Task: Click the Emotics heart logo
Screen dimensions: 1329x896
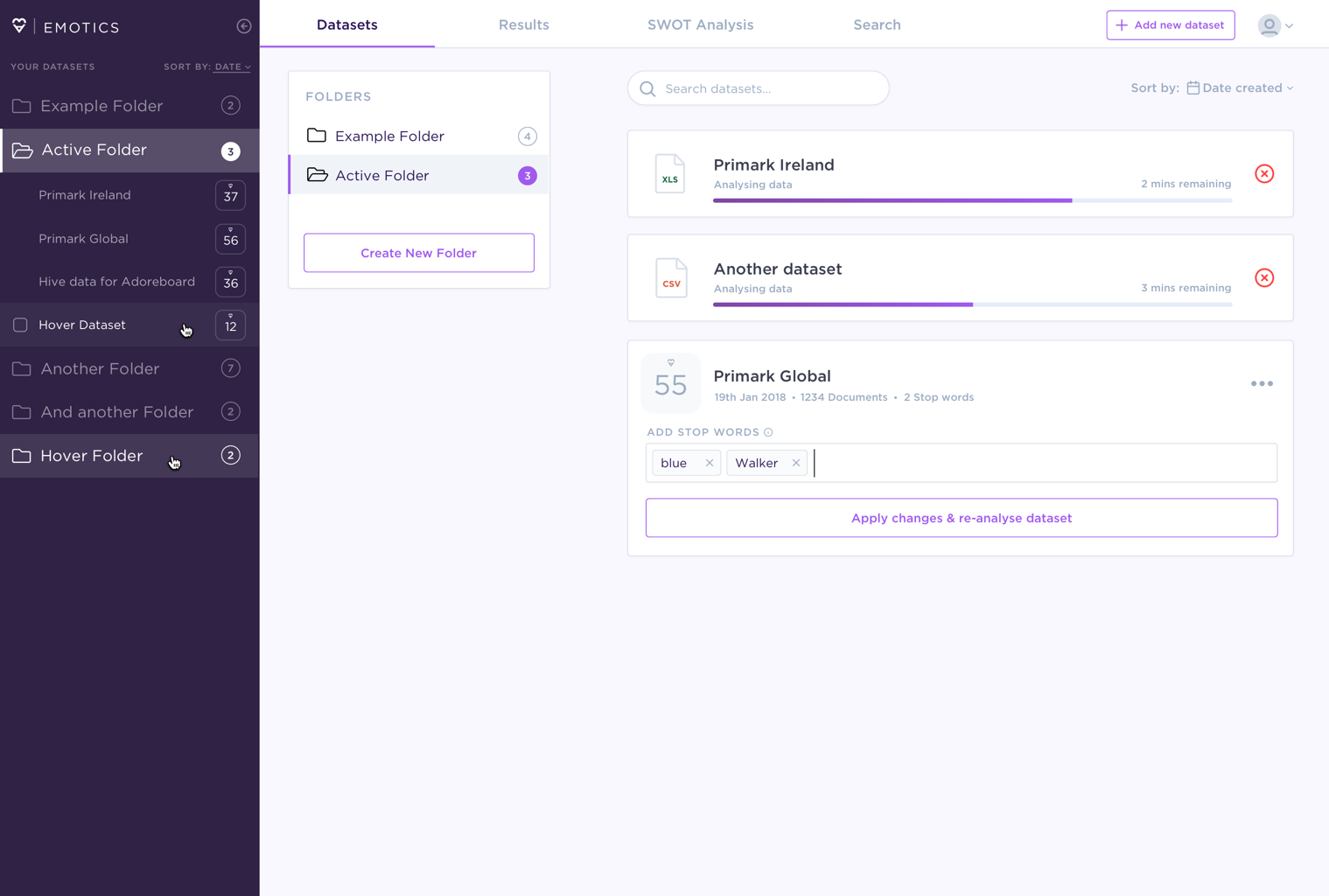Action: tap(19, 26)
